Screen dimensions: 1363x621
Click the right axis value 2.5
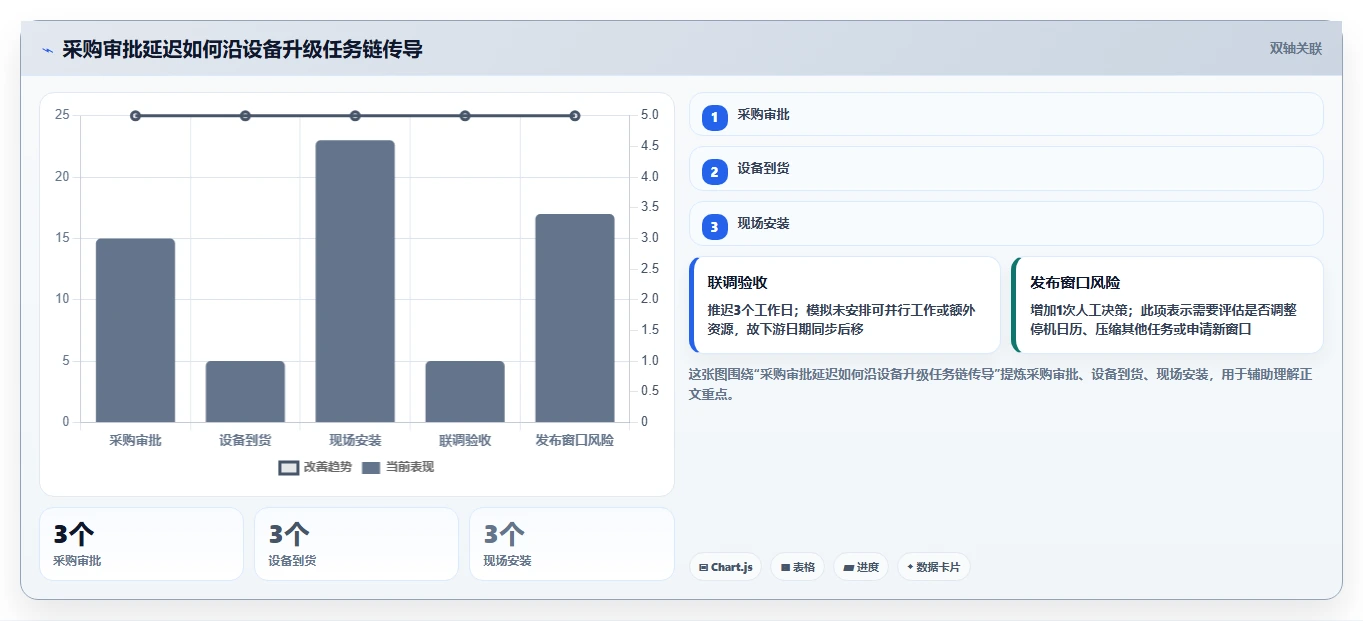tap(650, 269)
